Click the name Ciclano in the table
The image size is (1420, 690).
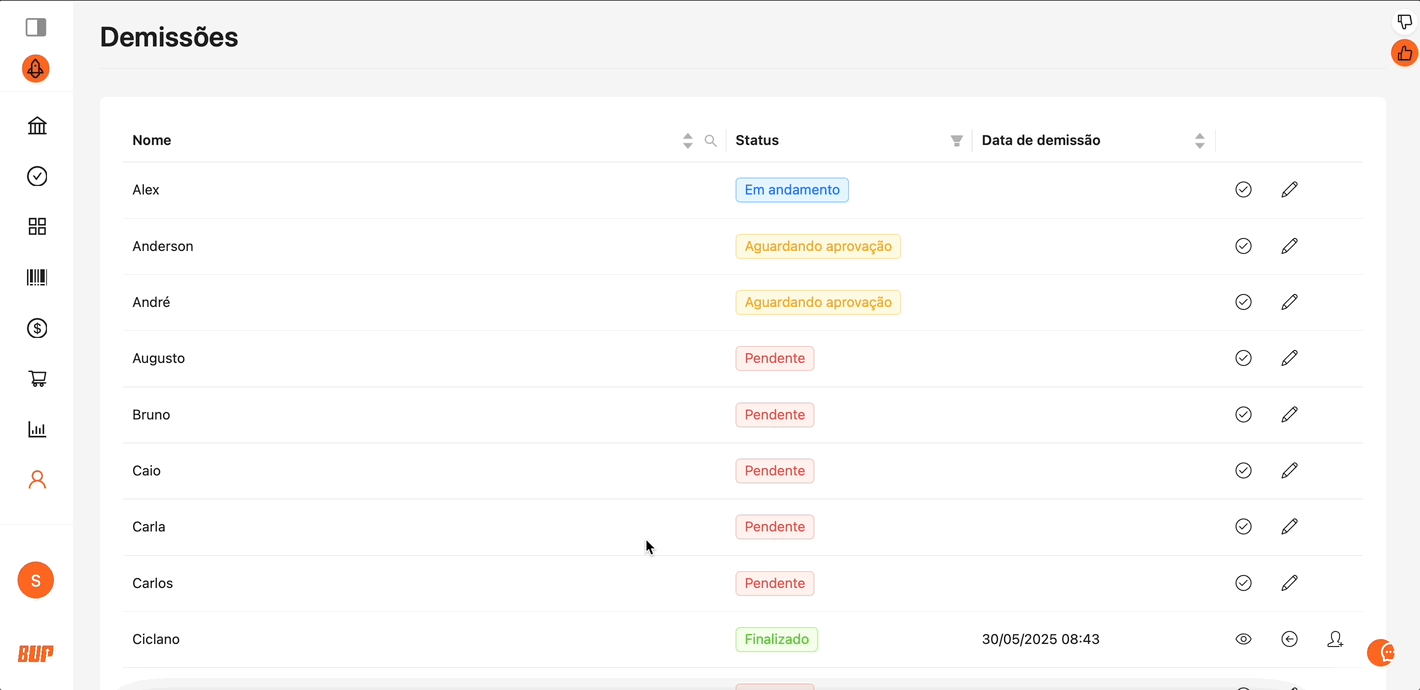click(156, 639)
